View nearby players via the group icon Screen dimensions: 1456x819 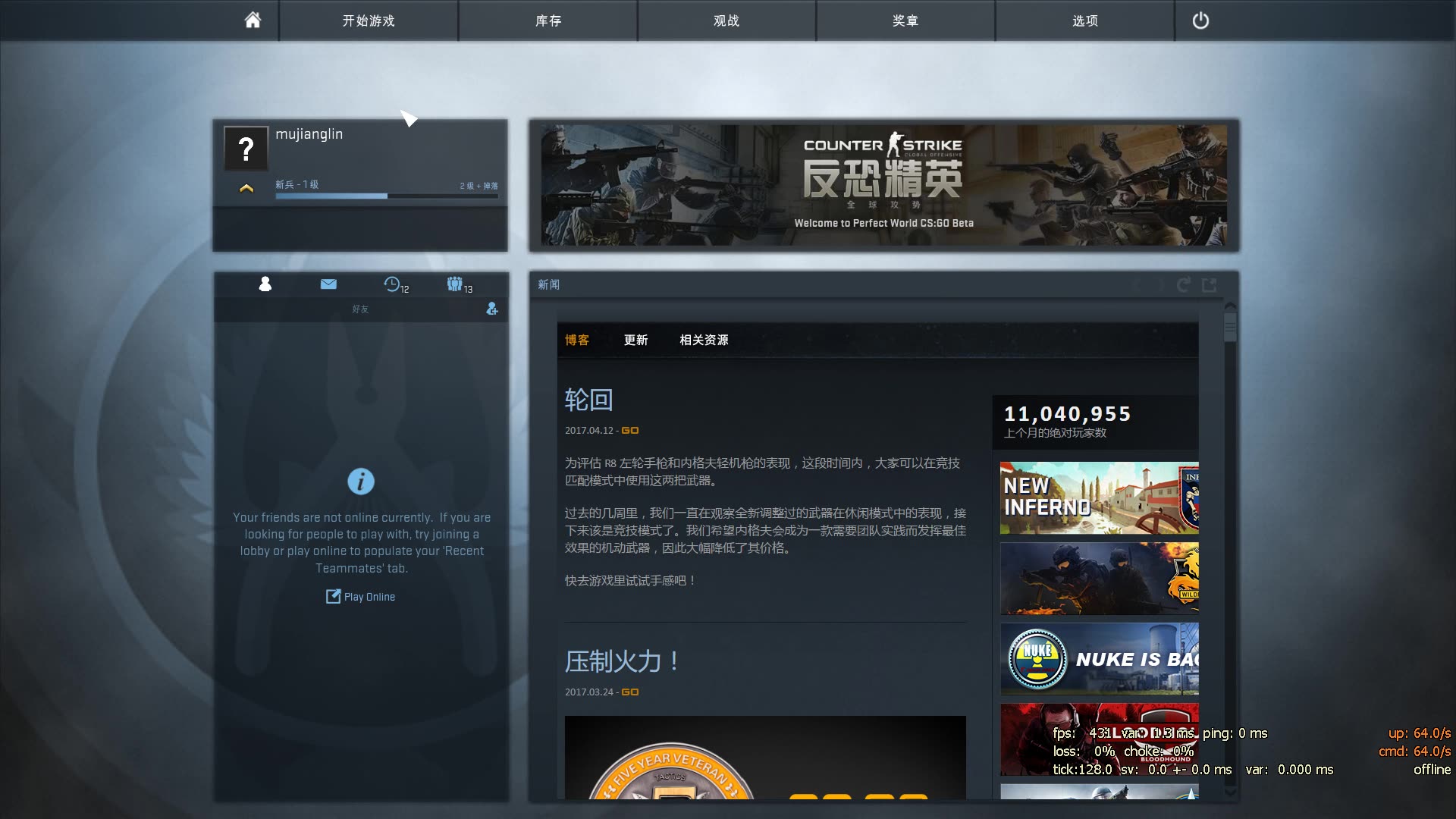456,284
